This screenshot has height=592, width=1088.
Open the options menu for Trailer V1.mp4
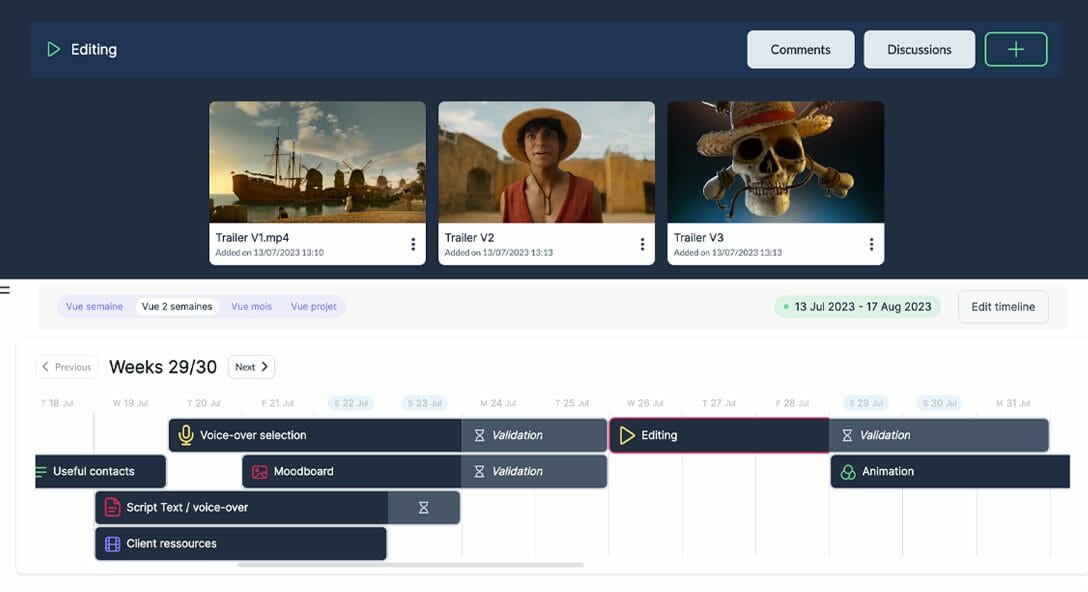[x=413, y=243]
